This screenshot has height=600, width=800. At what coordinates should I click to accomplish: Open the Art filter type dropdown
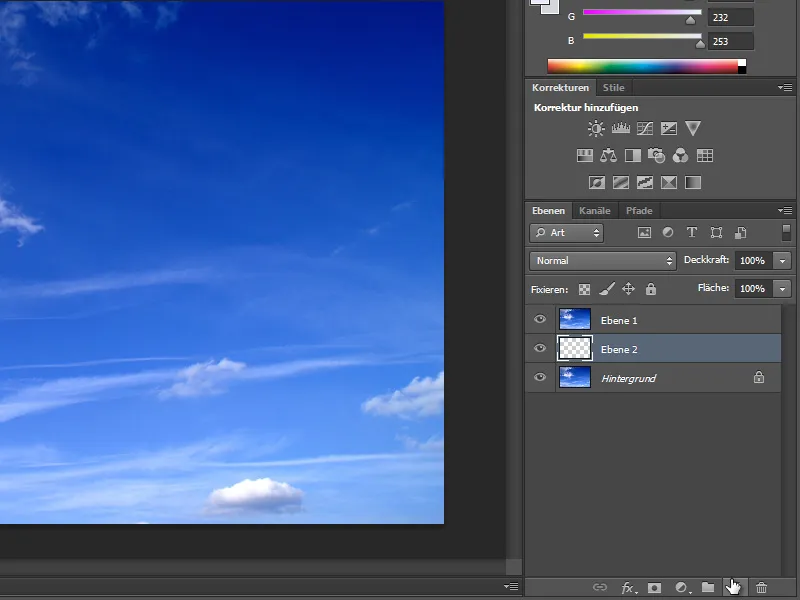click(566, 233)
